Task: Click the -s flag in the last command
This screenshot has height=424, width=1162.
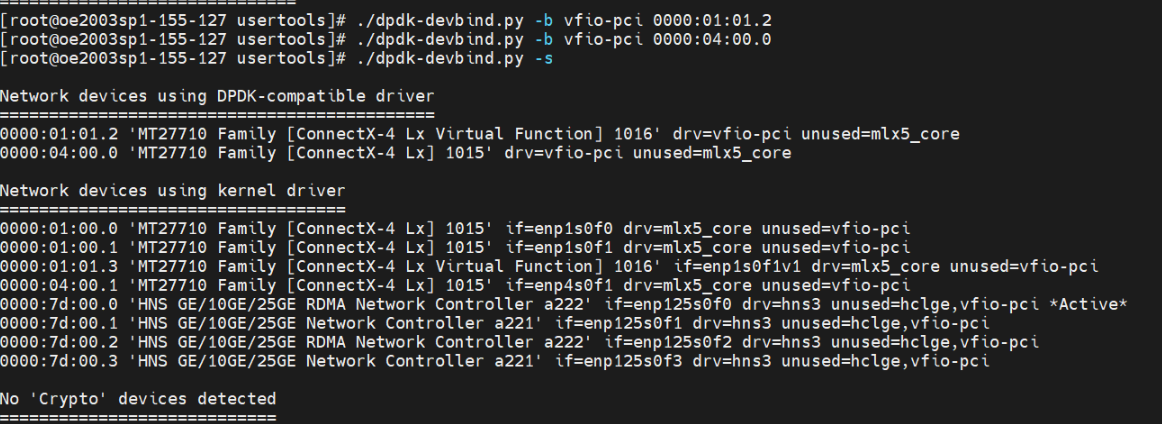Action: click(545, 59)
